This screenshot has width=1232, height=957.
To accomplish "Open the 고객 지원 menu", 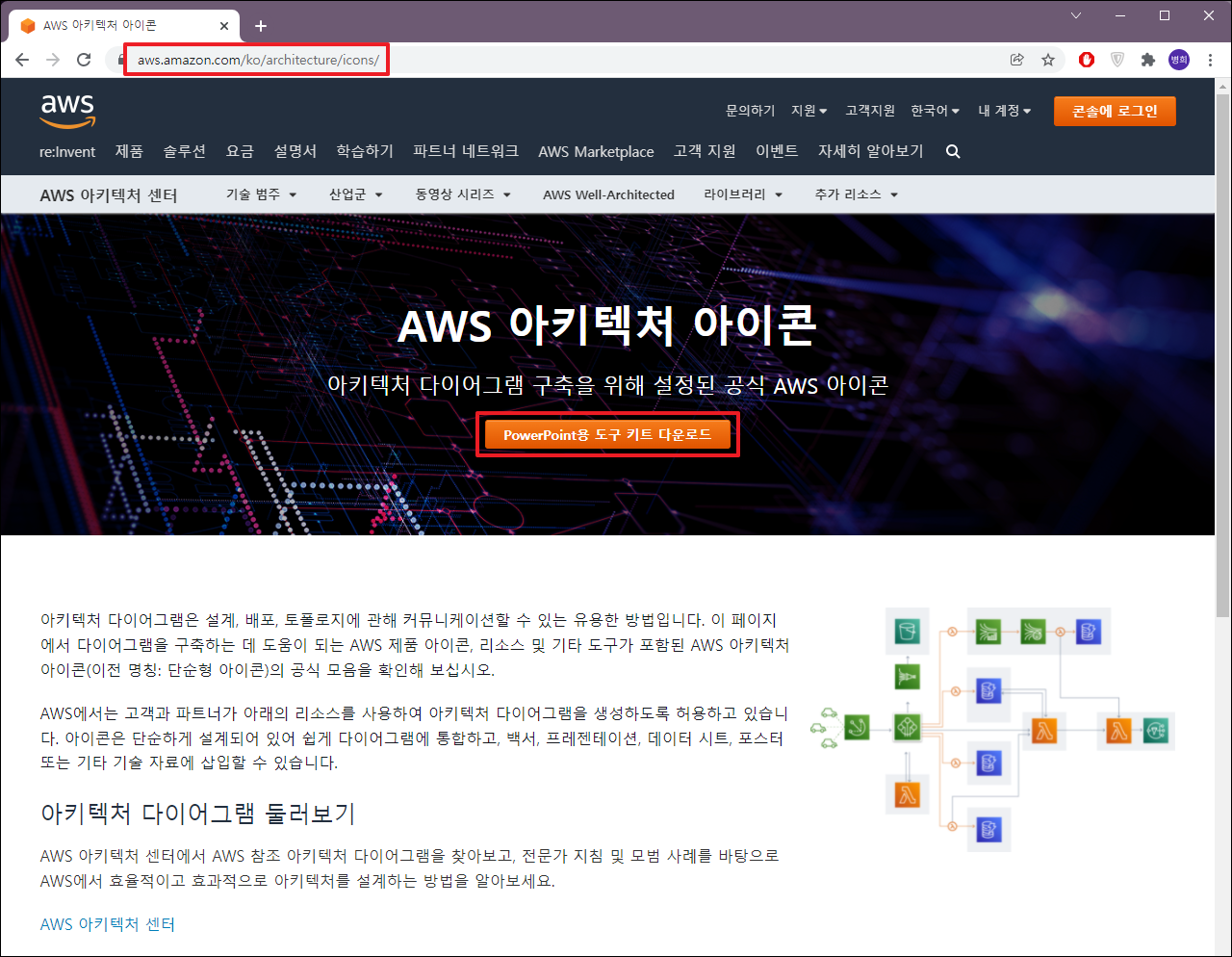I will pyautogui.click(x=705, y=151).
